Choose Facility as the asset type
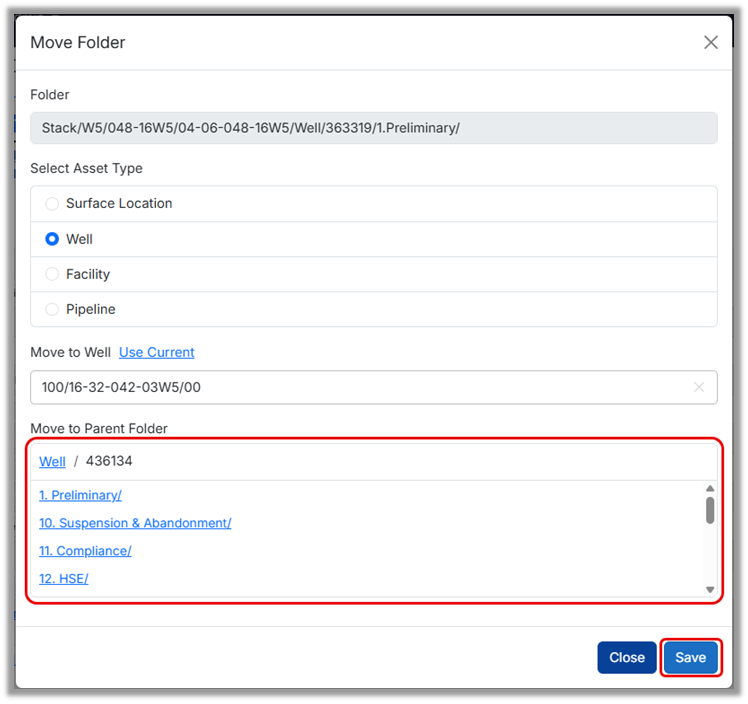The width and height of the screenshot is (748, 704). [x=52, y=274]
